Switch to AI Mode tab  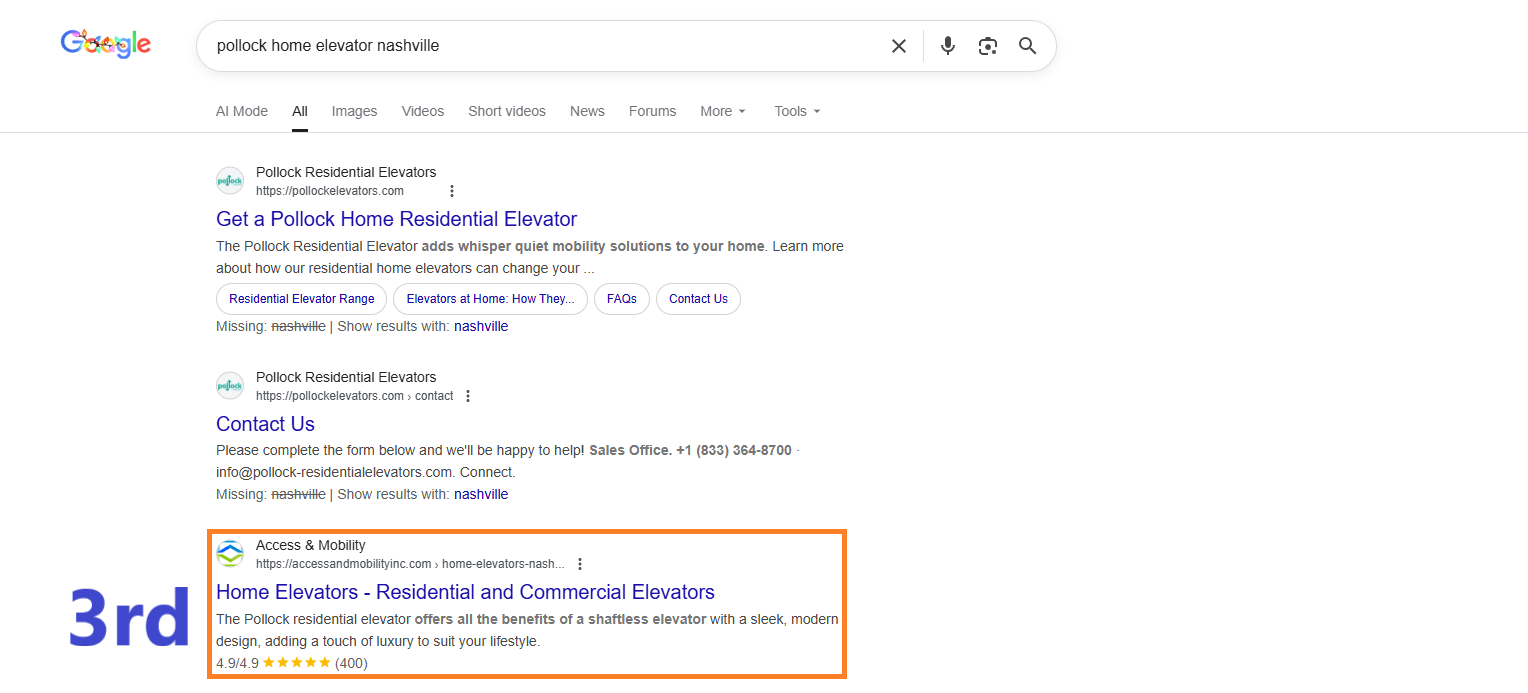242,111
